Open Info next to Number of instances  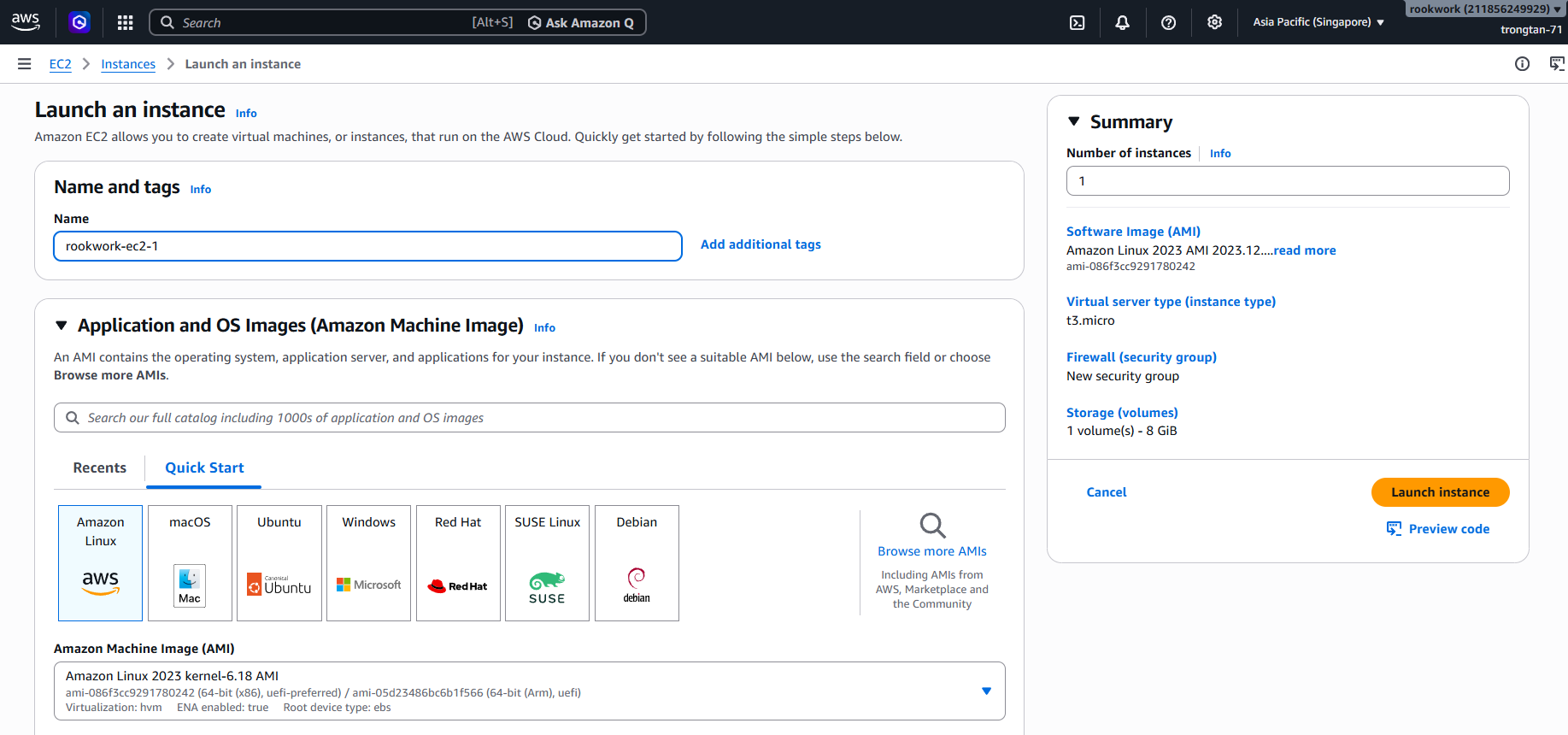1220,154
